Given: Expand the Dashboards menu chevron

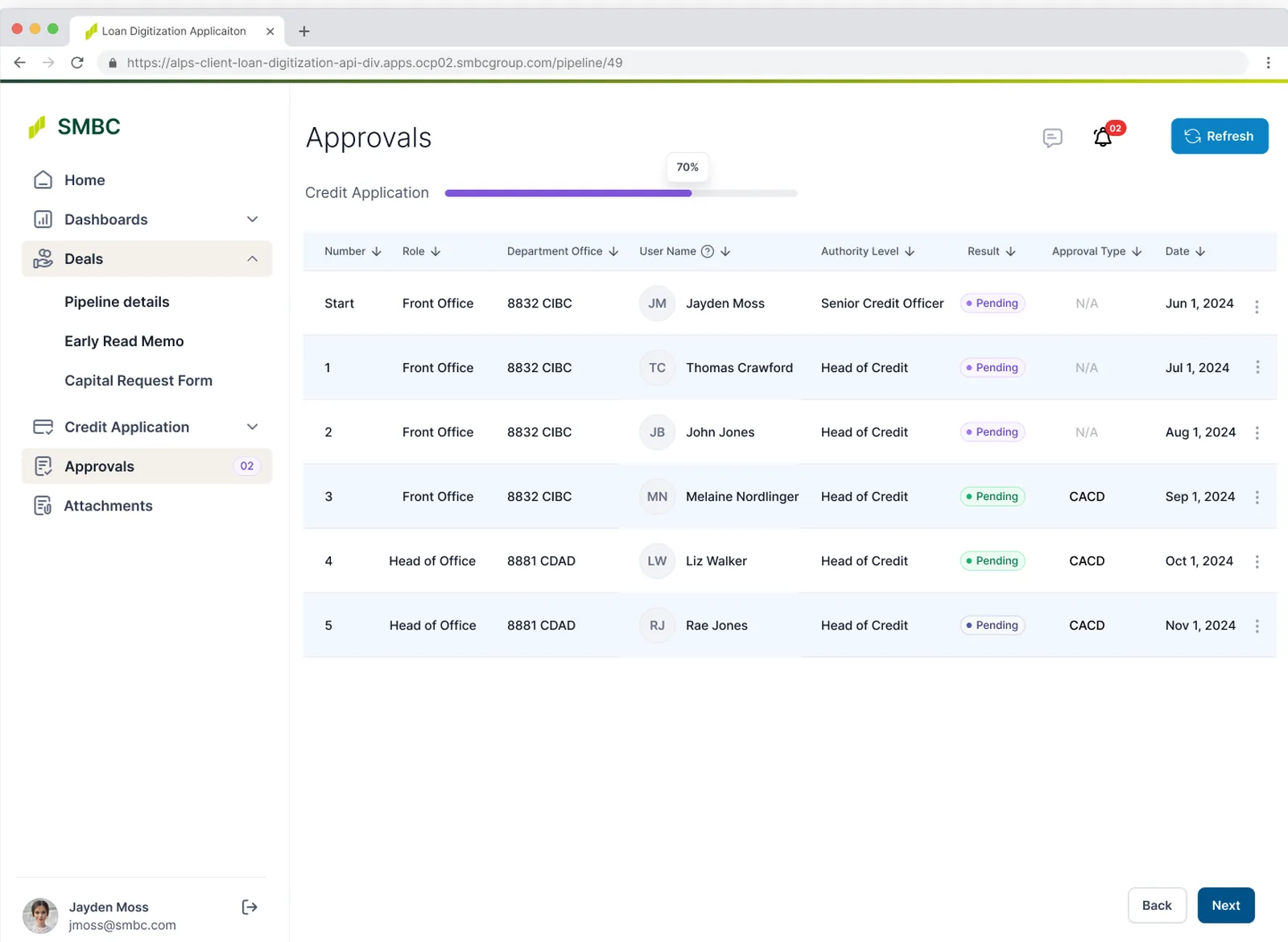Looking at the screenshot, I should [x=252, y=219].
